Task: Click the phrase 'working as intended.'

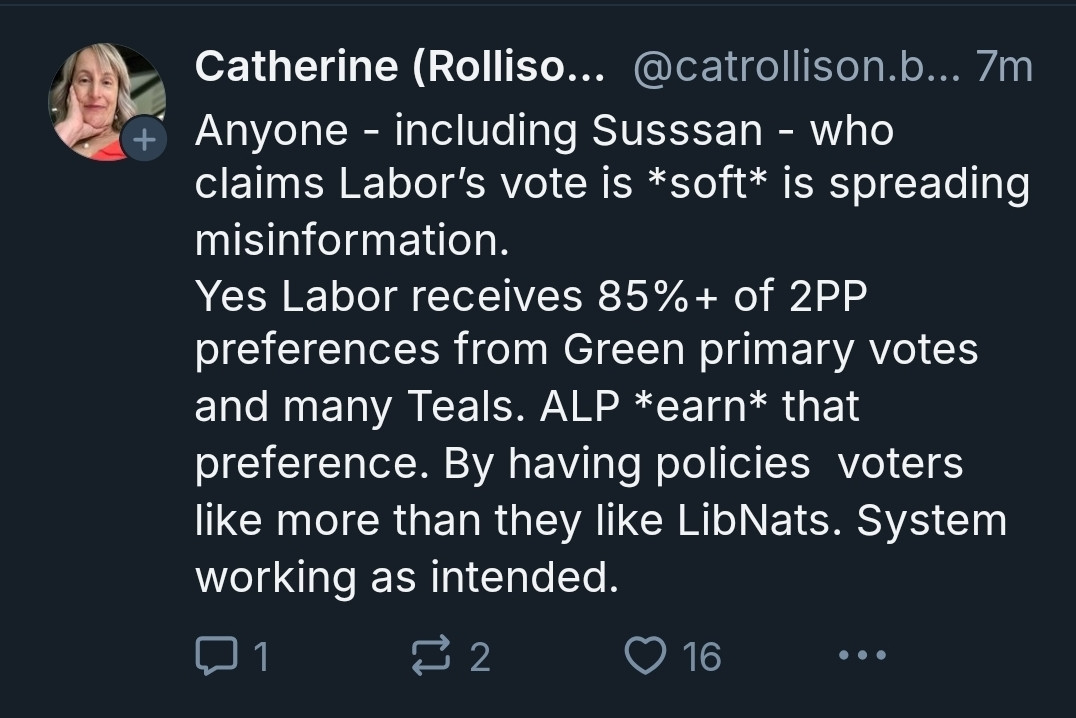Action: tap(407, 577)
